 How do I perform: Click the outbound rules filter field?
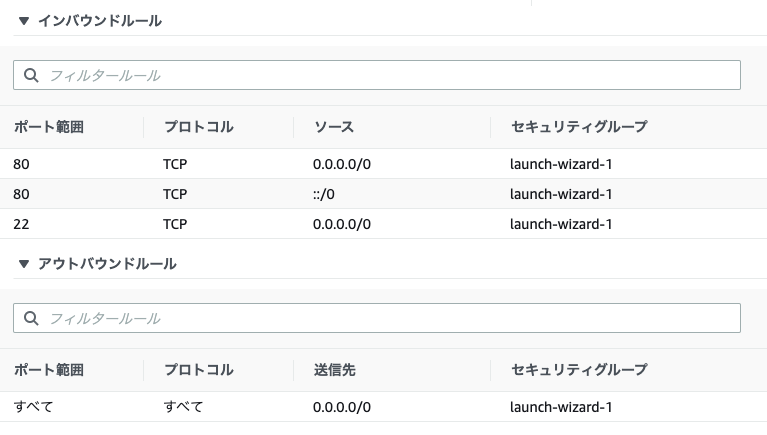[390, 318]
